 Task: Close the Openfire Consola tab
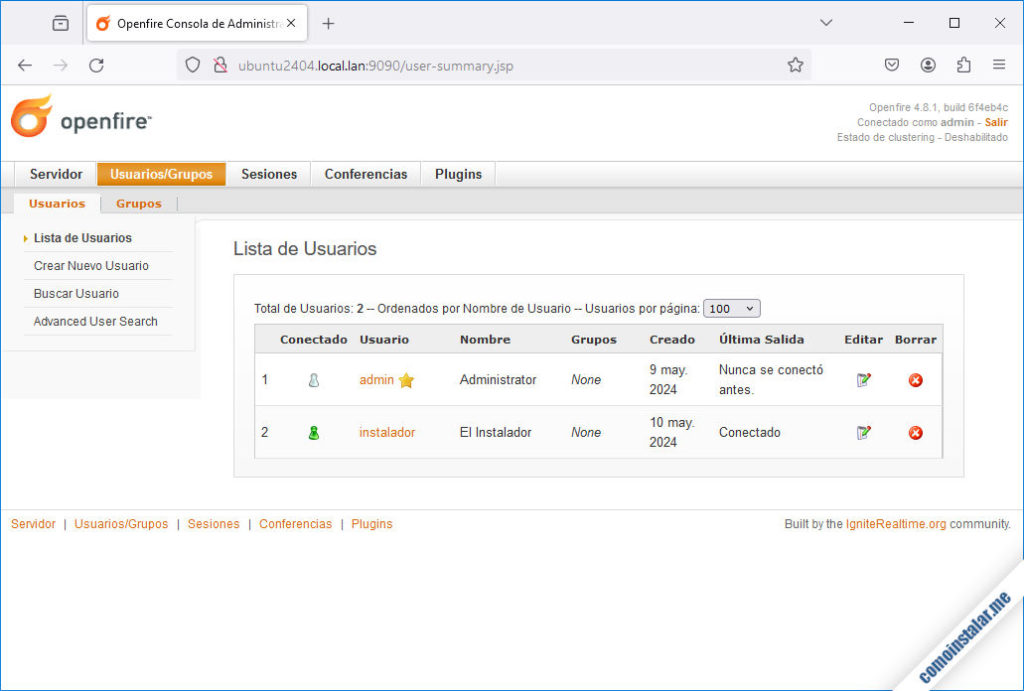click(x=291, y=24)
